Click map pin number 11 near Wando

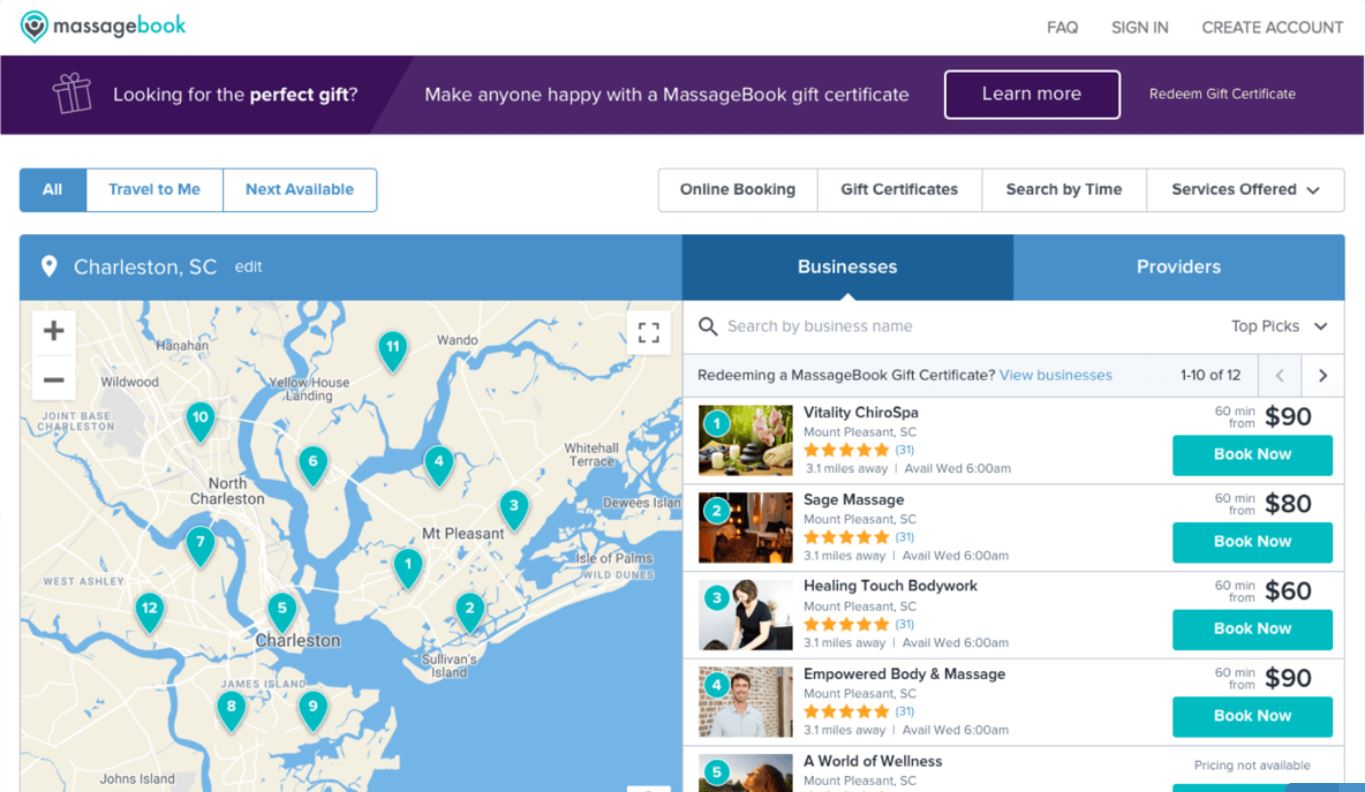(x=392, y=349)
